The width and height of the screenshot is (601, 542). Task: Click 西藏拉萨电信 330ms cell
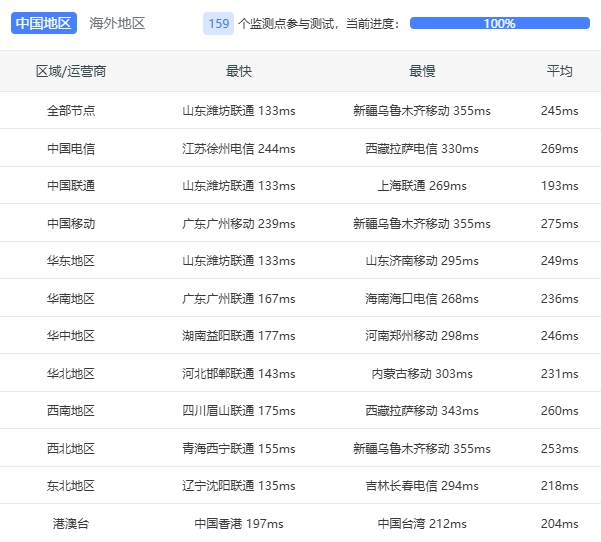(x=422, y=148)
